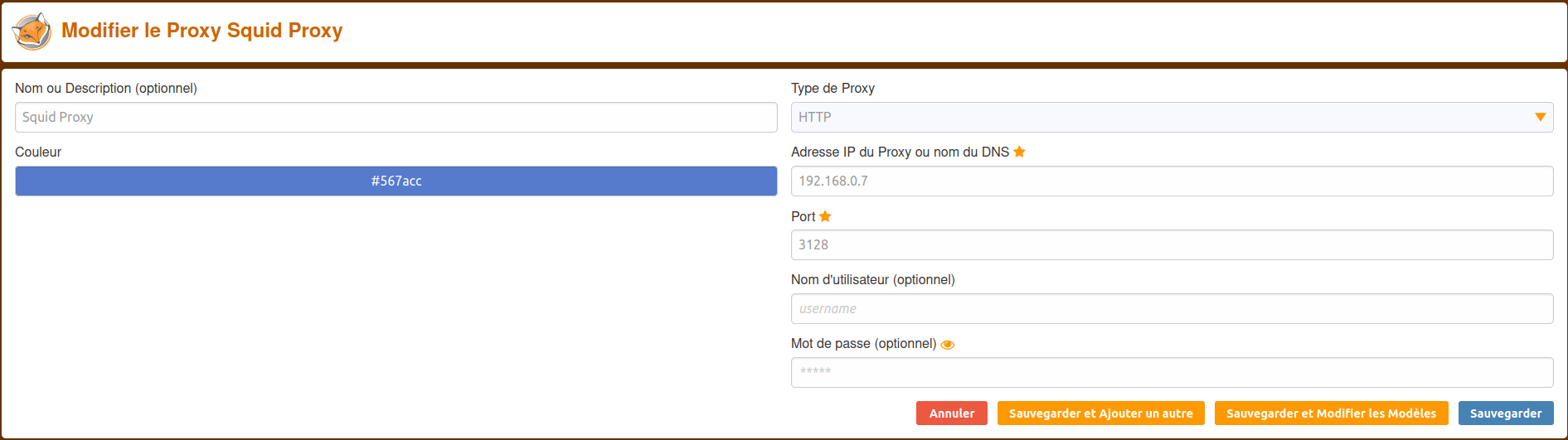Click the Type de Proxy label
This screenshot has height=440, width=1568.
(x=833, y=89)
